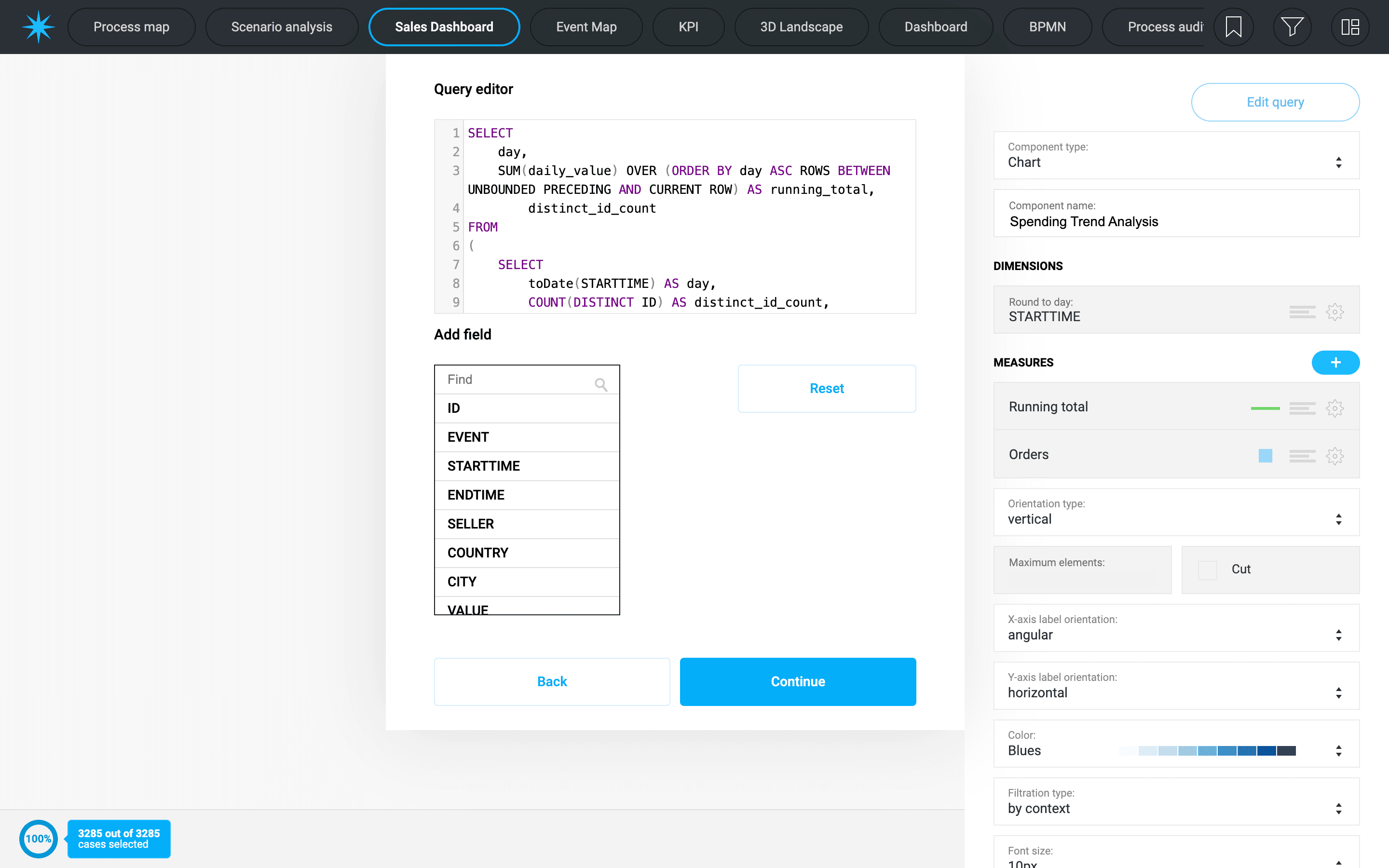Open the filter funnel icon
The width and height of the screenshot is (1389, 868).
[x=1292, y=27]
